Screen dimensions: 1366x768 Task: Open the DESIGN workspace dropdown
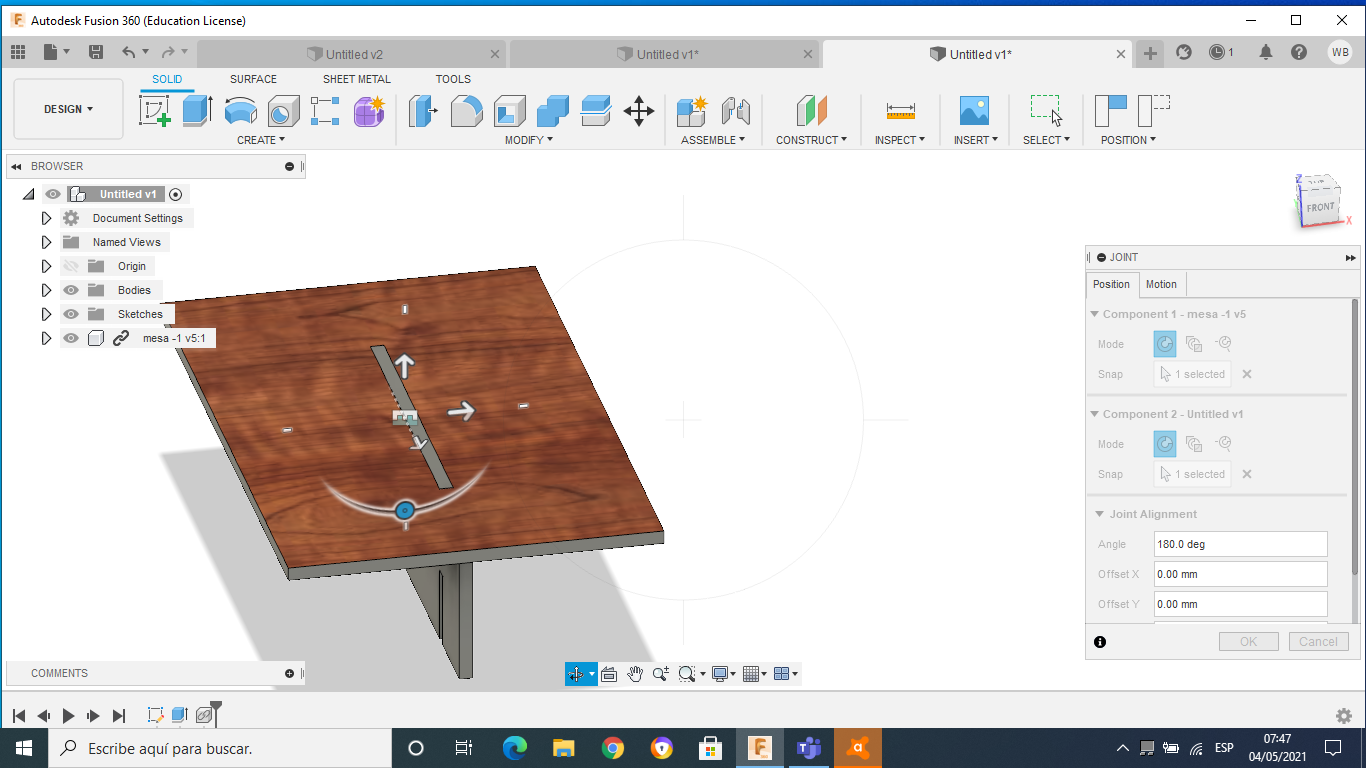(x=69, y=109)
